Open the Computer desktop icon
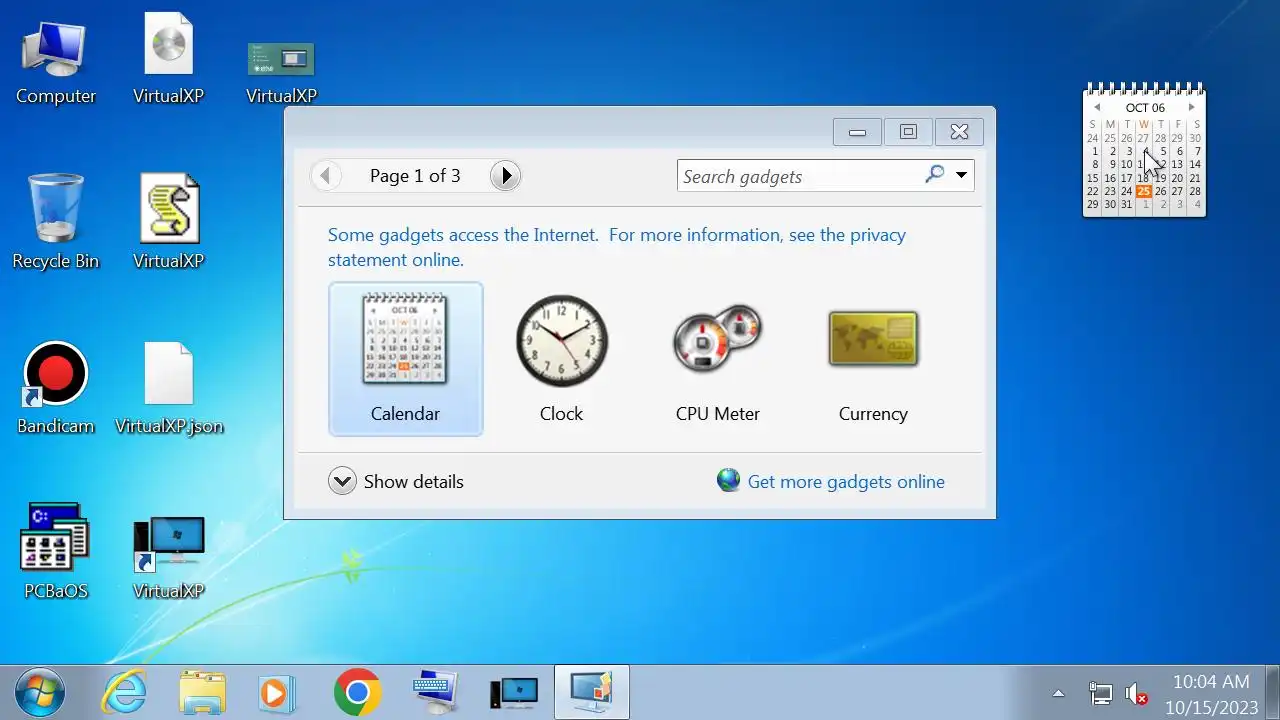 point(56,60)
